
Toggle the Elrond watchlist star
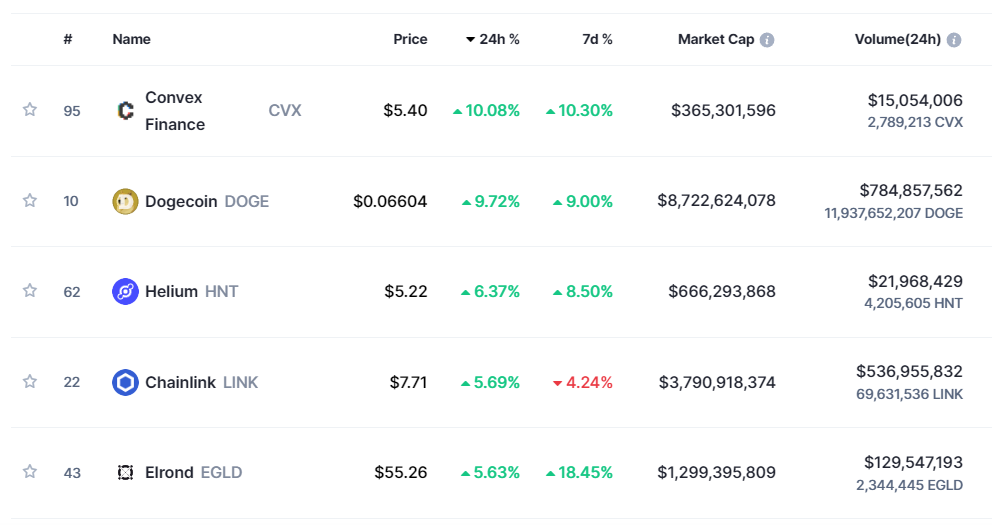pos(30,471)
